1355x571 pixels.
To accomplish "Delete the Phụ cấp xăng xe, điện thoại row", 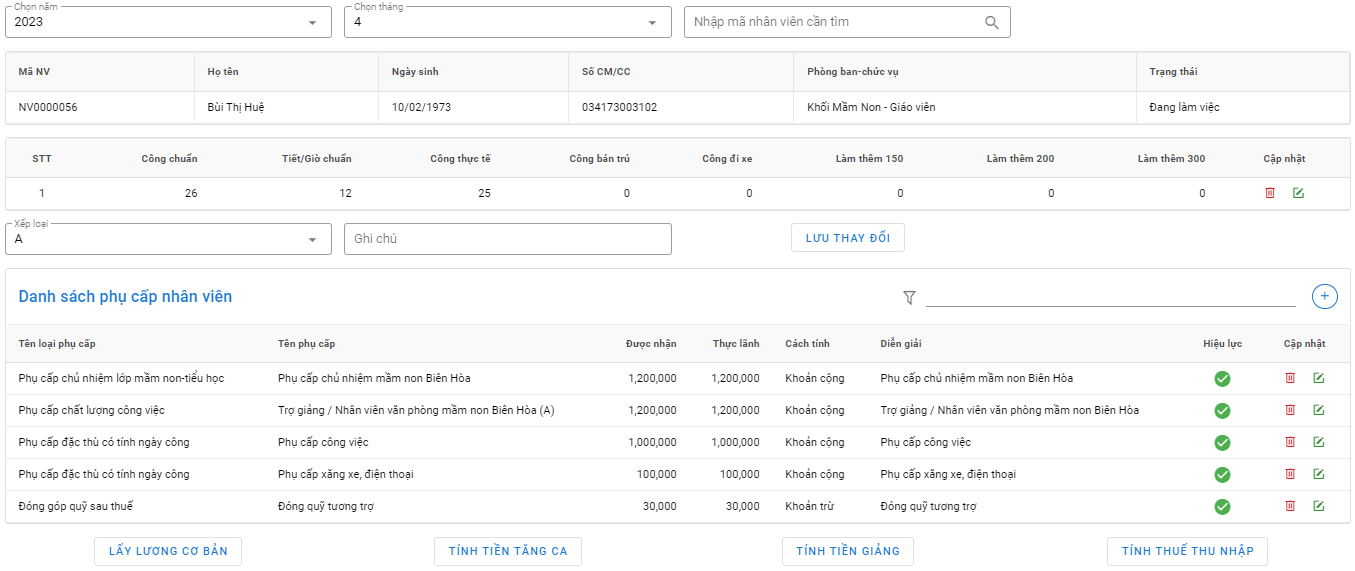I will 1290,474.
